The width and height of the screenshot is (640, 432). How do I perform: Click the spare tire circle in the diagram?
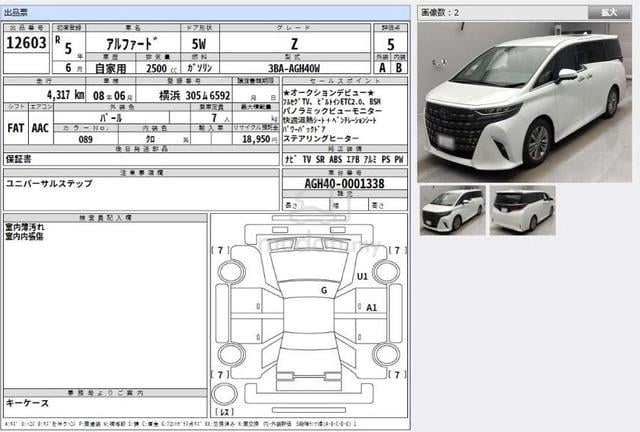tap(224, 395)
